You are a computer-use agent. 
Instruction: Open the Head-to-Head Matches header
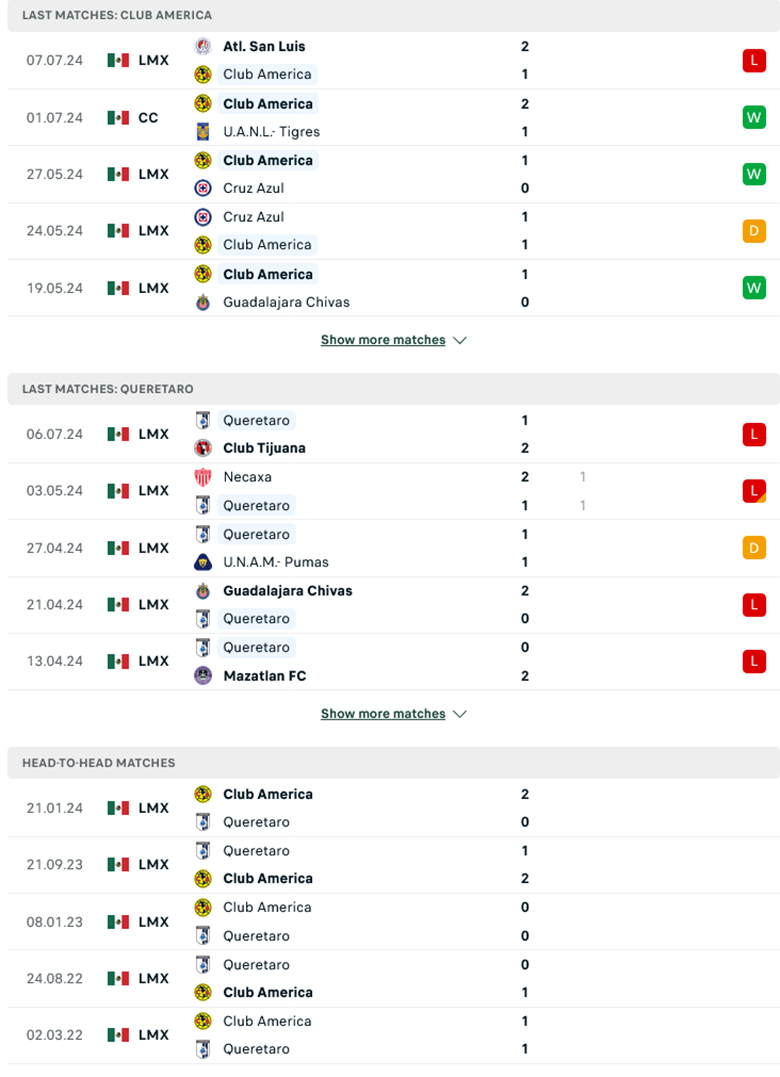98,763
